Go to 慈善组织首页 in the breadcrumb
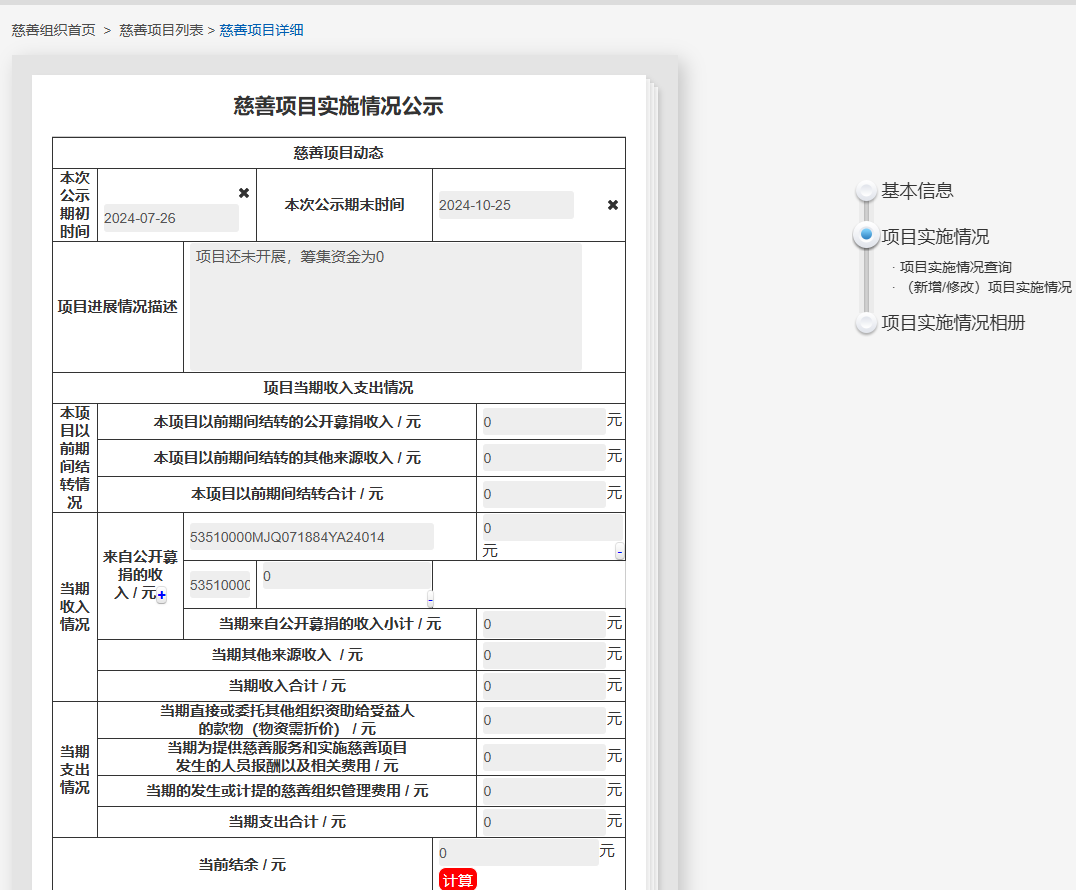 coord(54,30)
